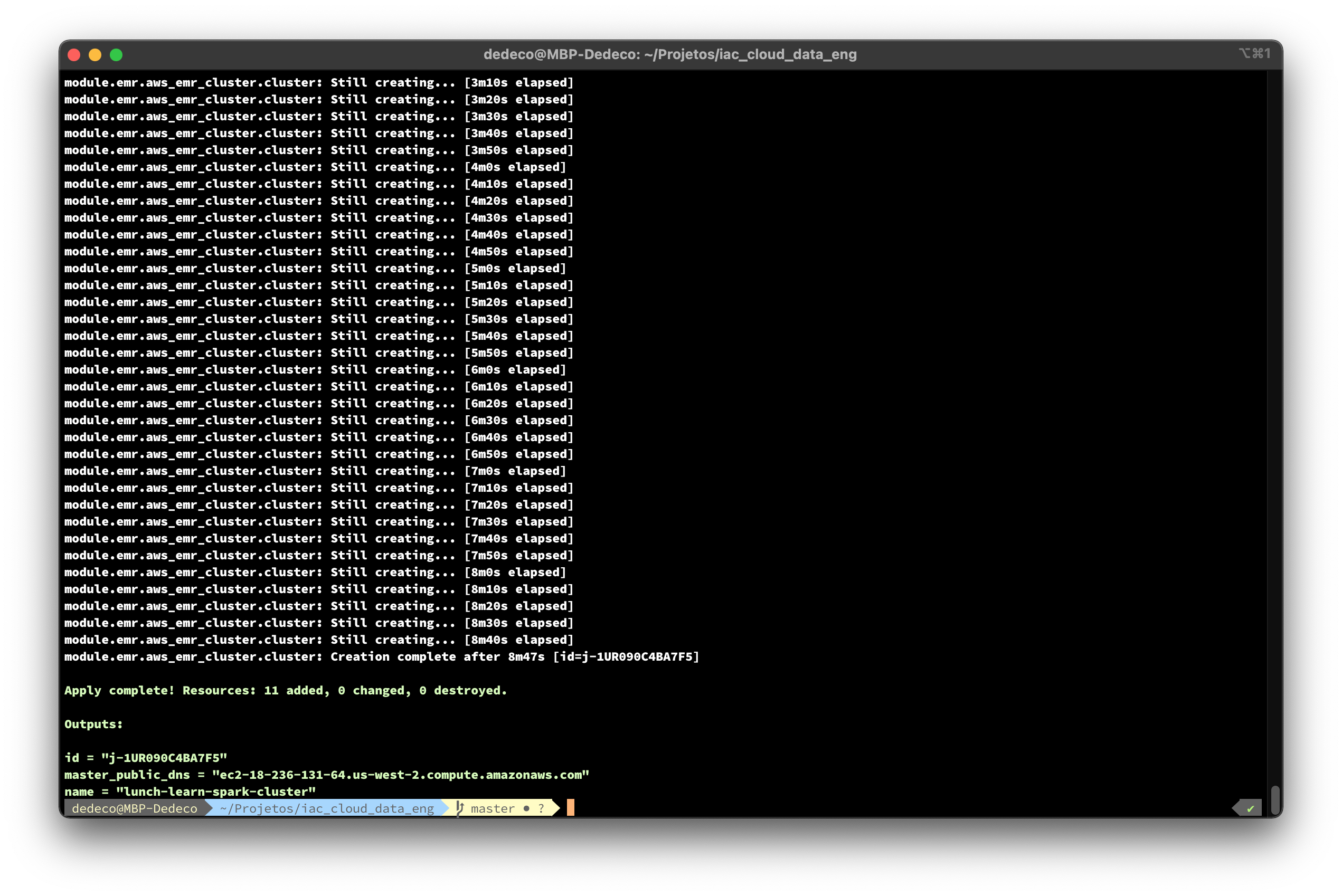The image size is (1342, 896).
Task: Click the line with [7m40s elapsed]
Action: pyautogui.click(x=319, y=538)
